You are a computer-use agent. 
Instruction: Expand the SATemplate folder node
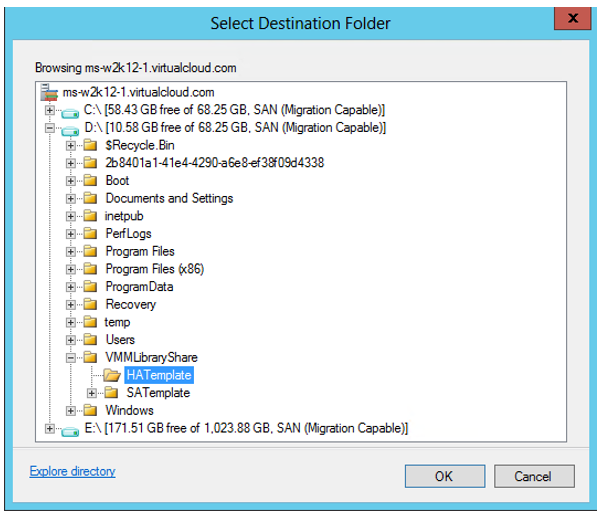click(x=92, y=393)
